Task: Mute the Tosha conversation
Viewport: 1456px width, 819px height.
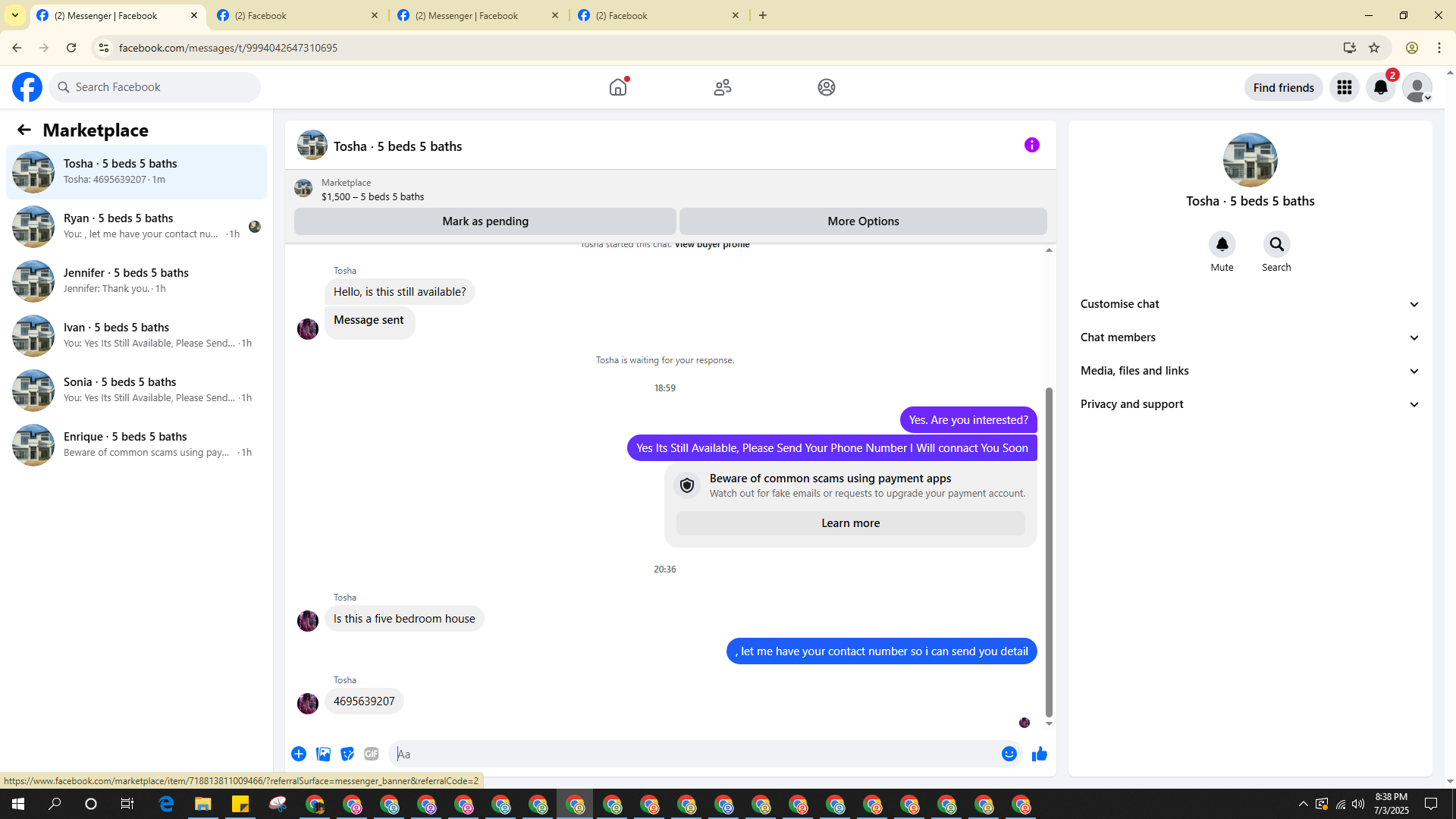Action: click(1222, 245)
